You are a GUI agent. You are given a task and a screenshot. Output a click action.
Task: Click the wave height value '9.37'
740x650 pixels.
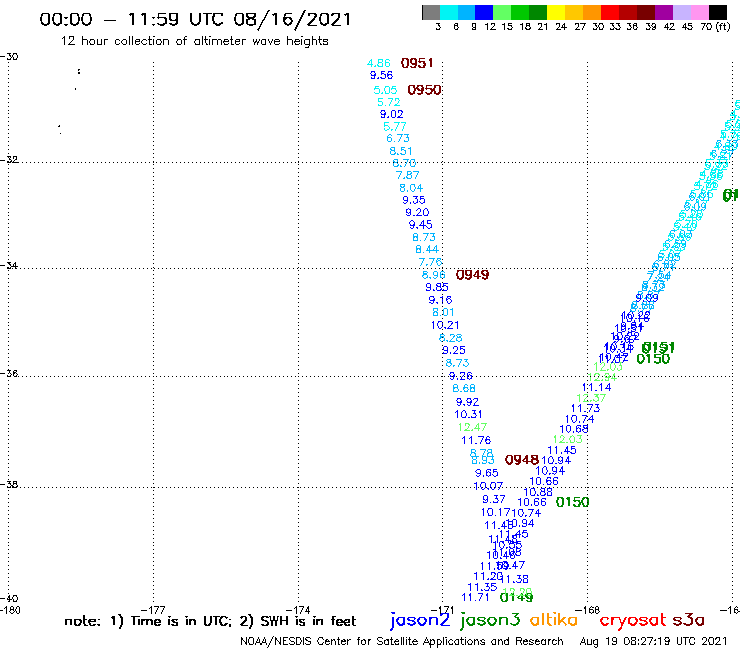(494, 499)
